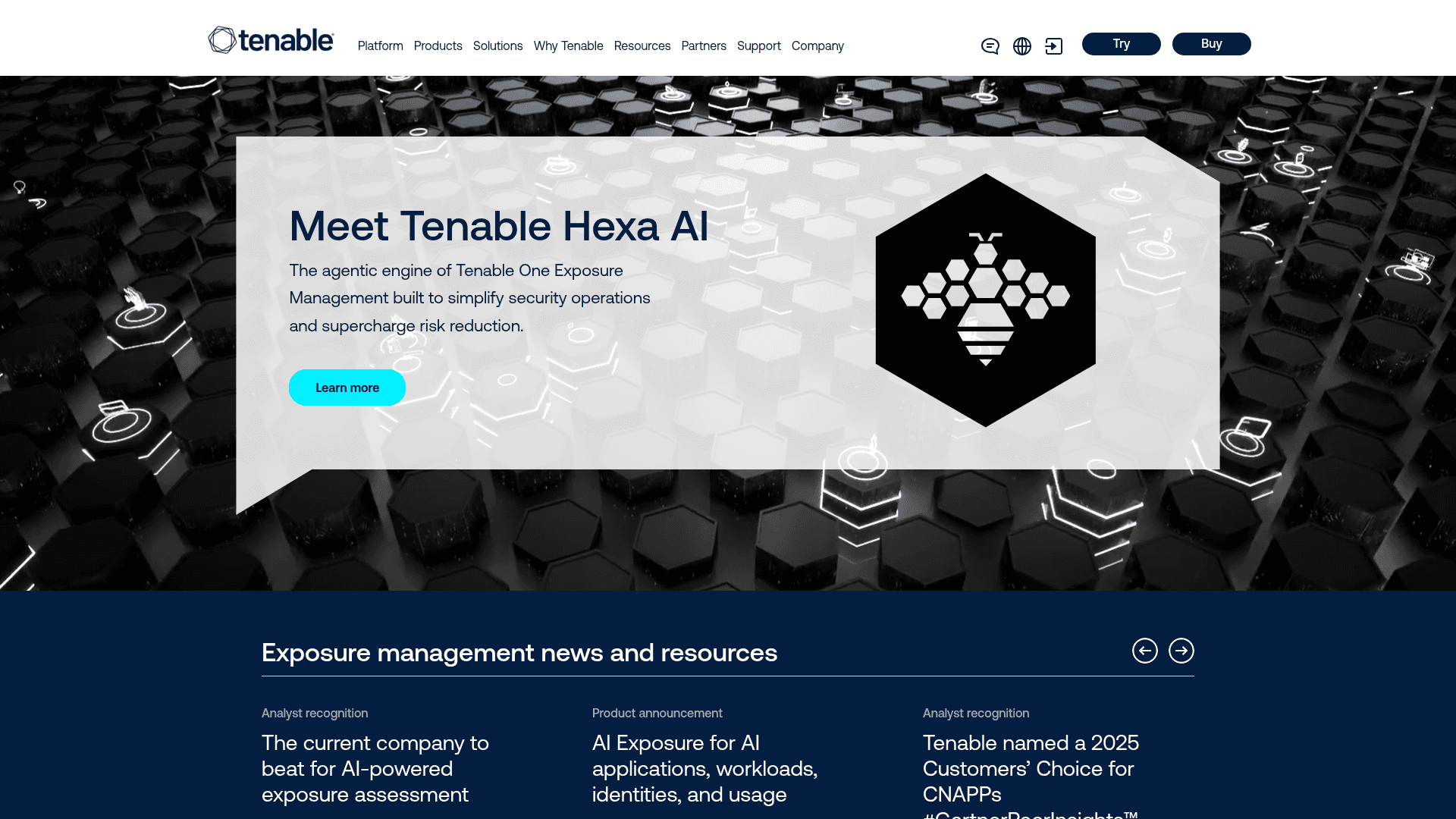
Task: Open the globe language selector
Action: [1022, 46]
